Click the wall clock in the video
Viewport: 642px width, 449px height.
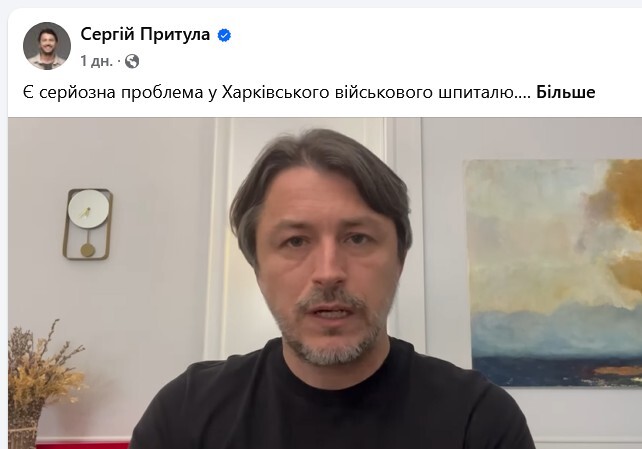[x=88, y=224]
